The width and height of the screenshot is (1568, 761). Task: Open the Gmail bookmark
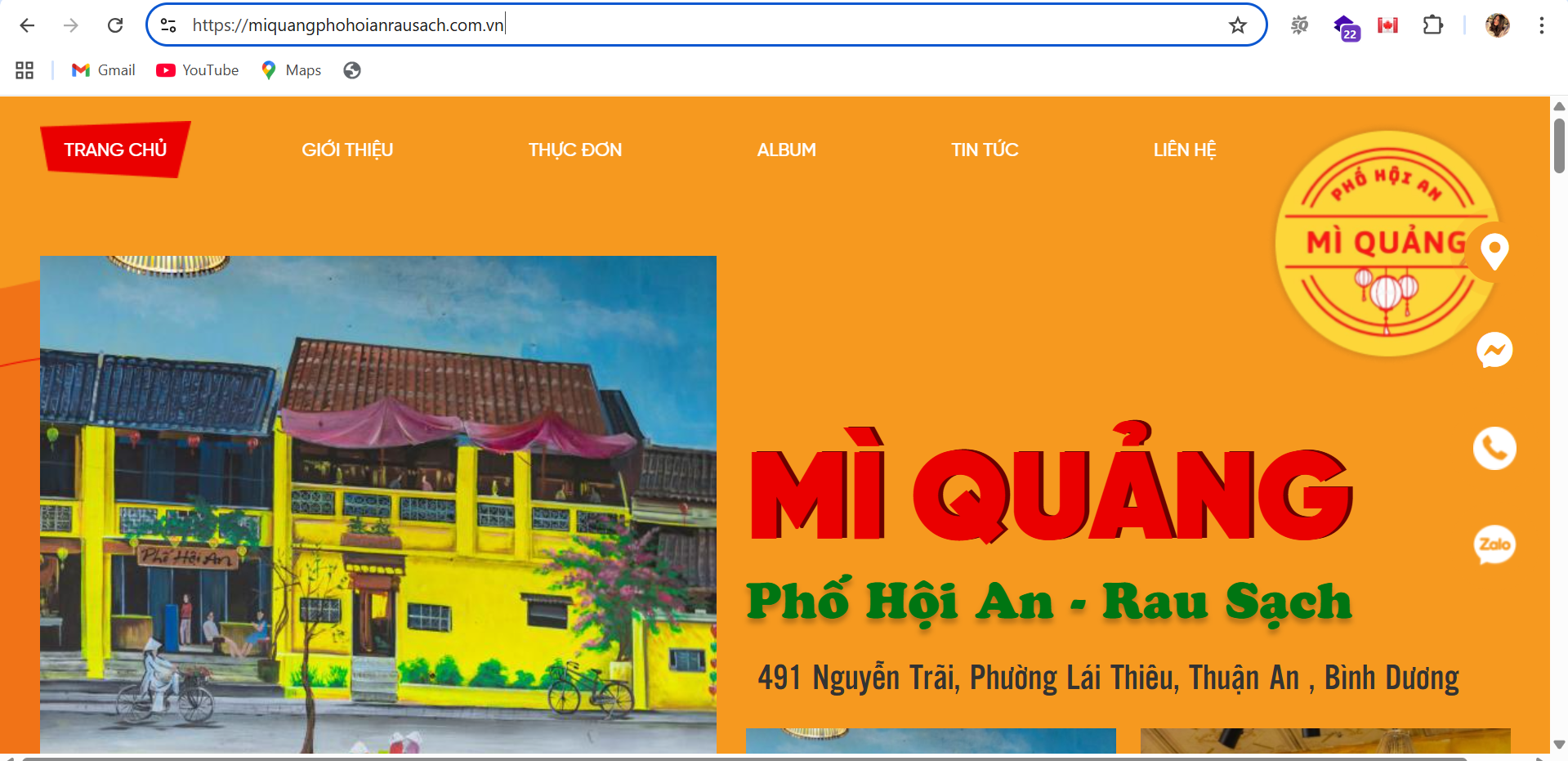[x=104, y=70]
